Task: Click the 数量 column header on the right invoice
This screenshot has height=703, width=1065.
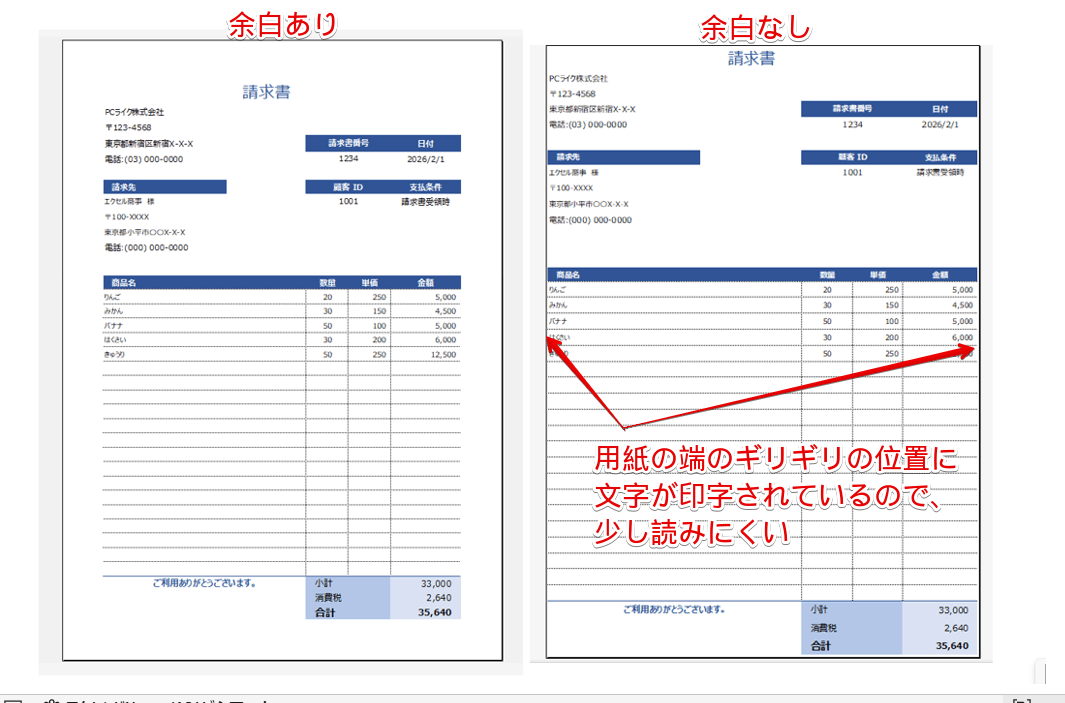Action: tap(830, 274)
